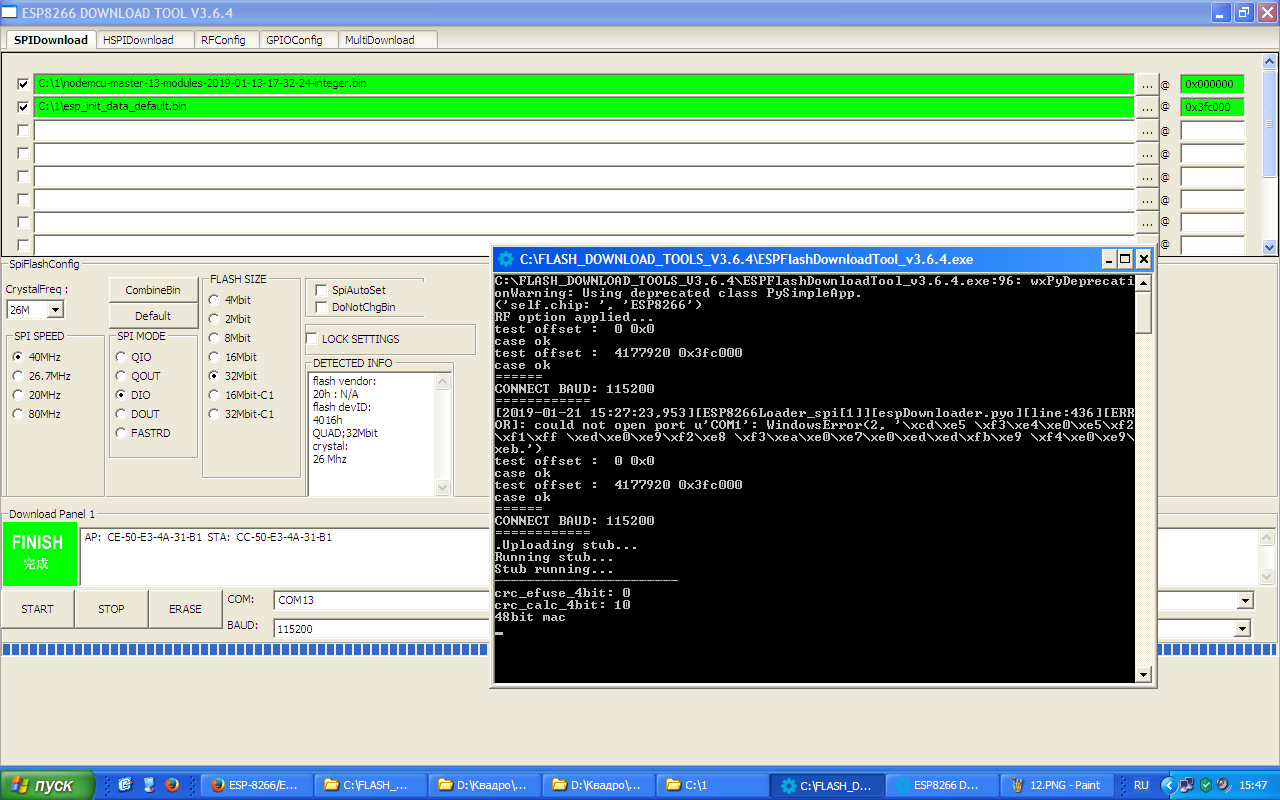
Task: Click the green shield icon in system tray
Action: point(1206,785)
